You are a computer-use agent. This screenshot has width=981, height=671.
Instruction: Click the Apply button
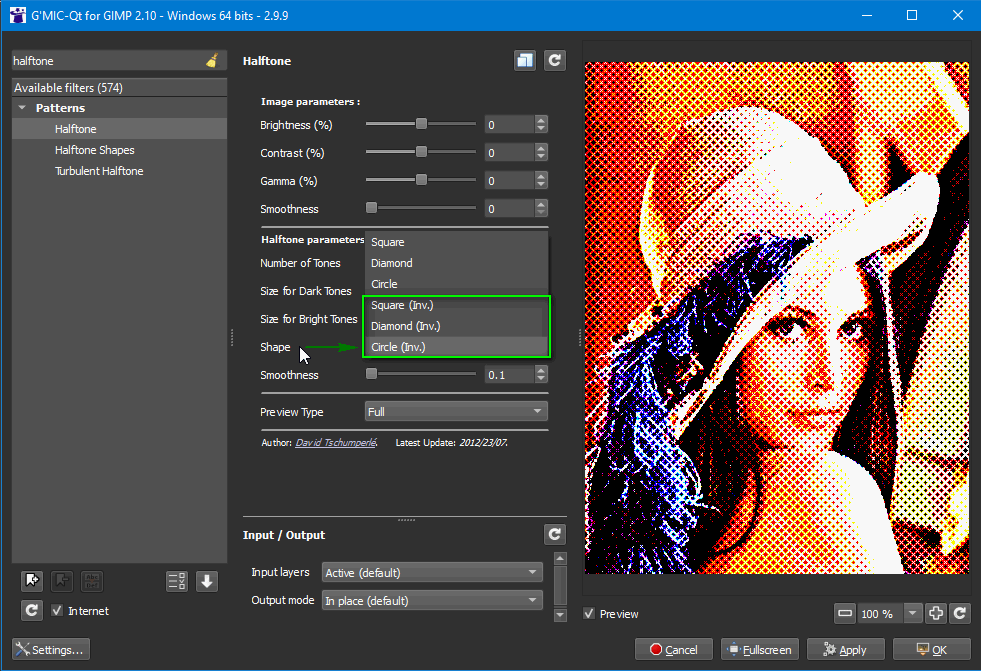(845, 649)
